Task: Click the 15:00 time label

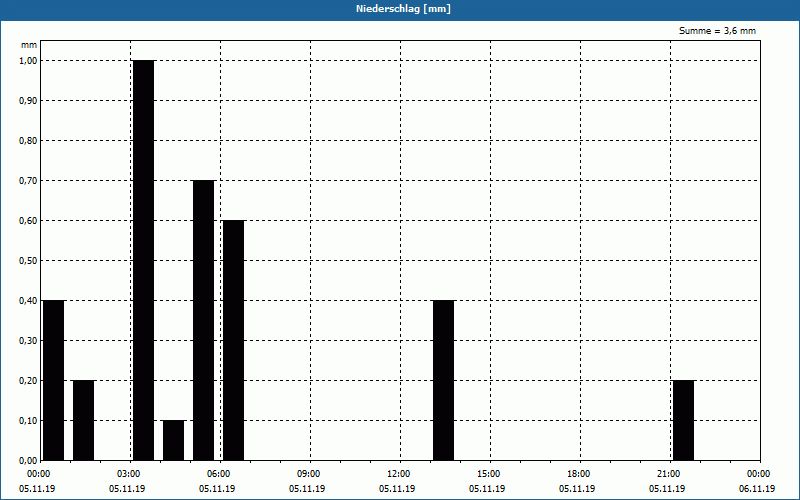Action: [488, 474]
